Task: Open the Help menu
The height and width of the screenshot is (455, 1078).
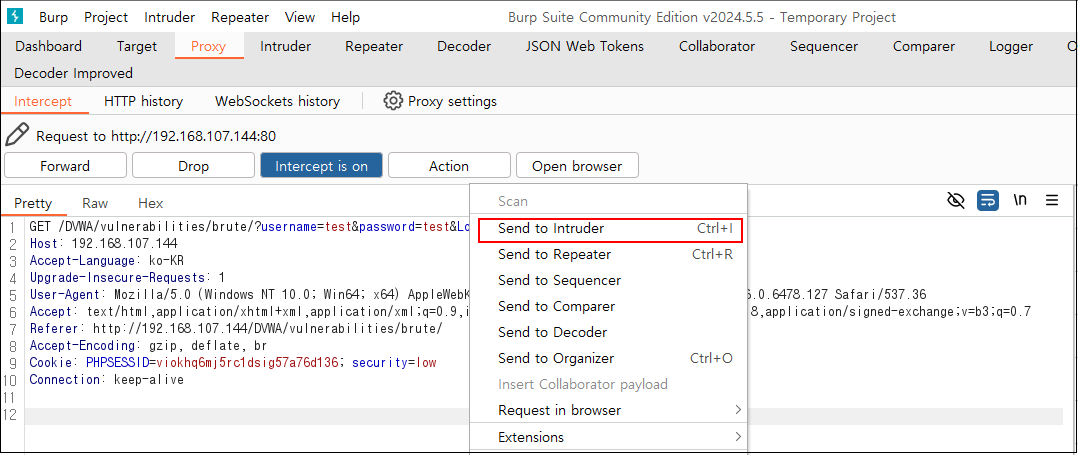Action: pos(345,17)
